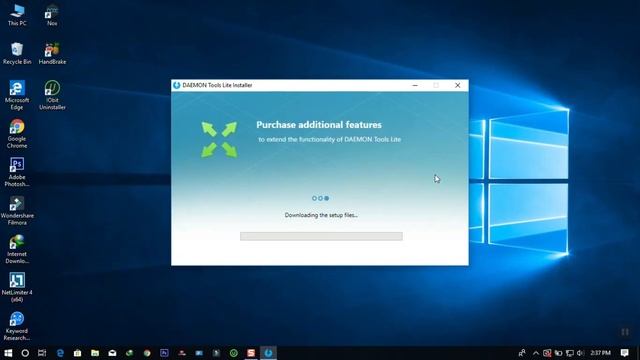Select the first slide indicator dot

[314, 198]
